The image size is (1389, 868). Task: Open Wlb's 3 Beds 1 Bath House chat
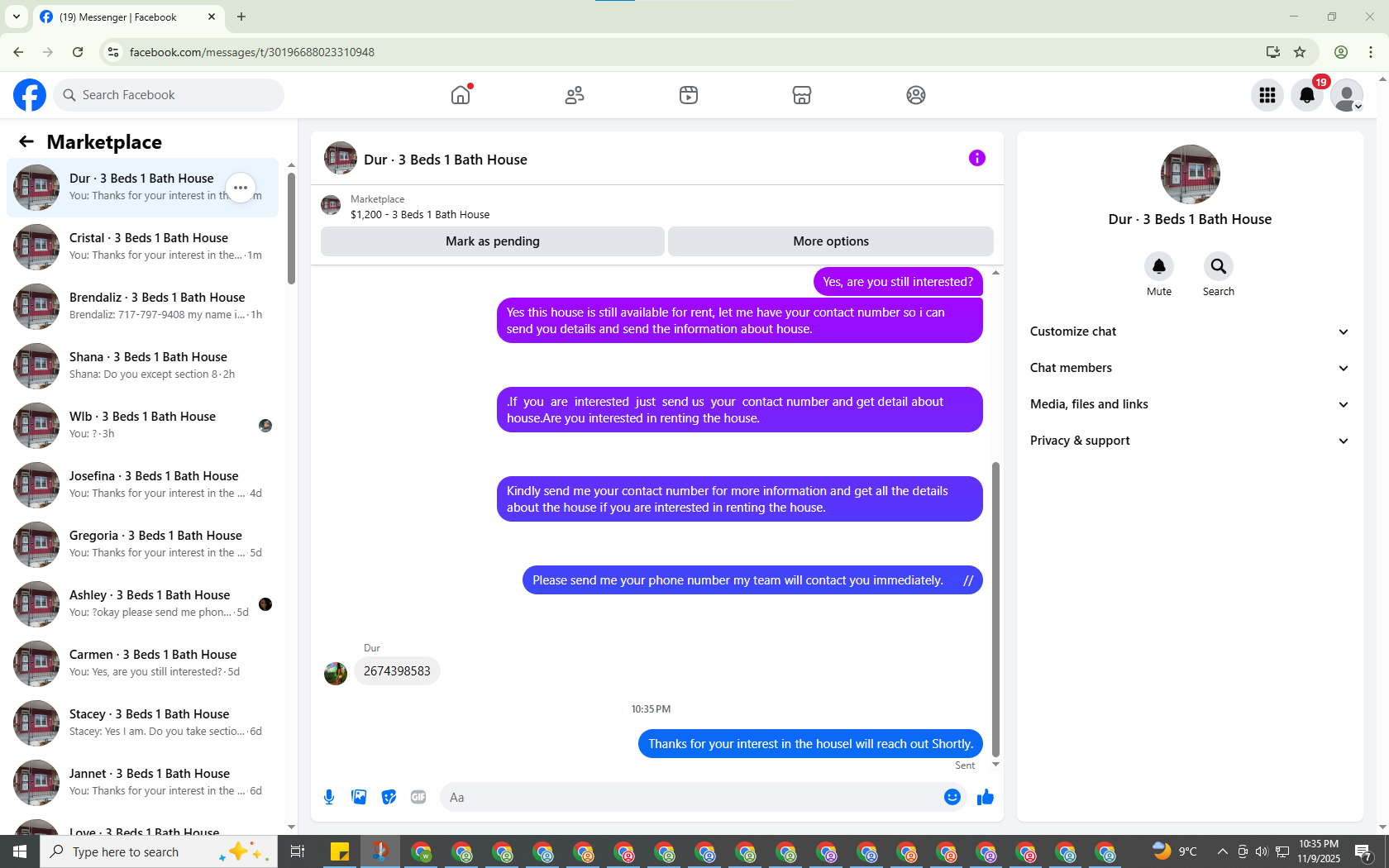143,426
